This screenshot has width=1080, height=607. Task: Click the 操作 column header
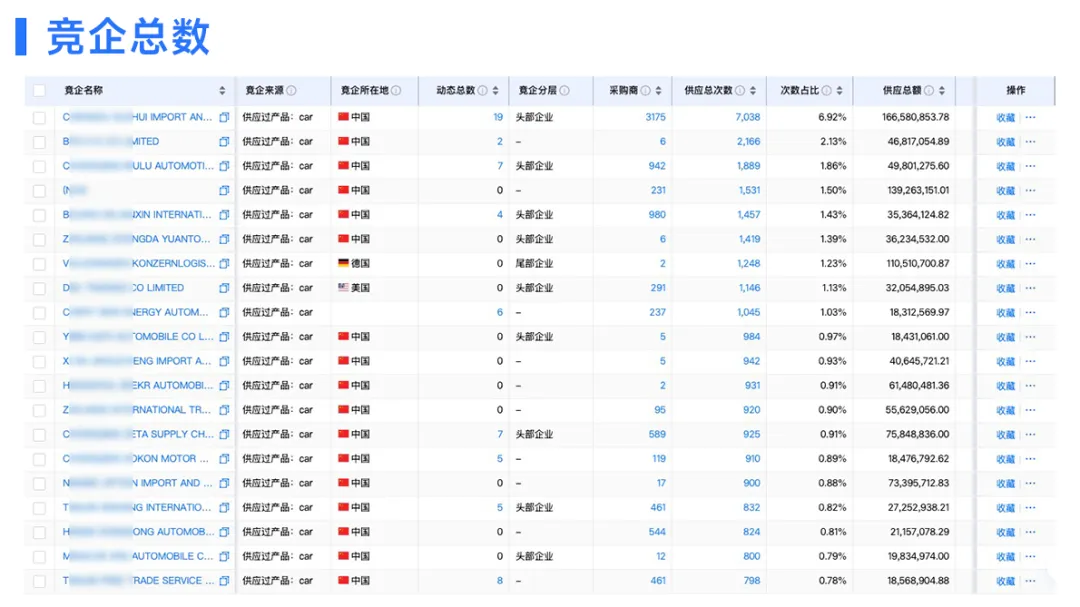pyautogui.click(x=1015, y=91)
